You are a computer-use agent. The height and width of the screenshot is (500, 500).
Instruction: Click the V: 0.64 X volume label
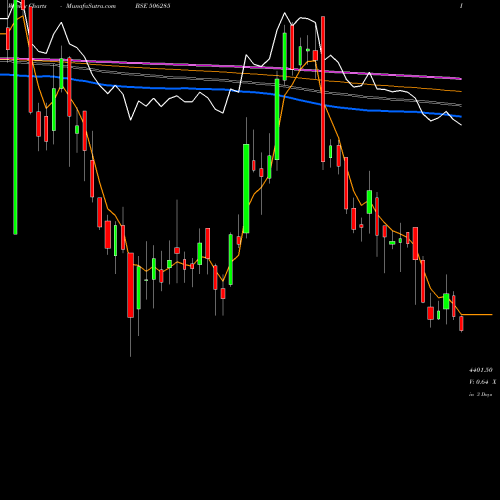482,382
